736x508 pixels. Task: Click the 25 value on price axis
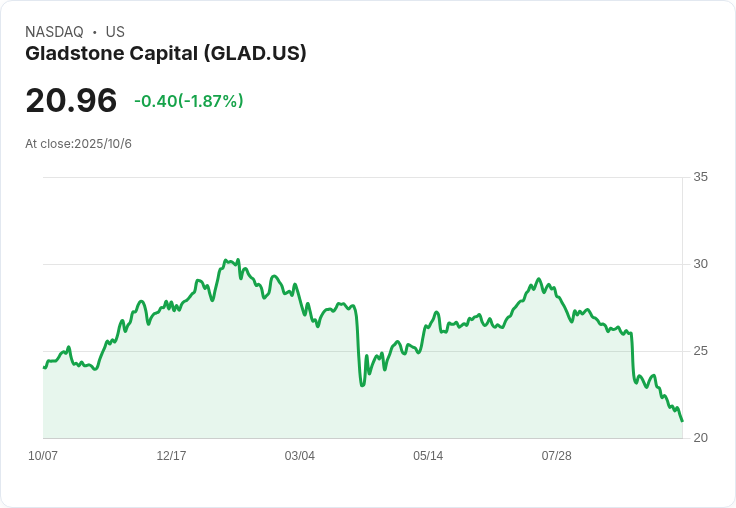(x=700, y=351)
